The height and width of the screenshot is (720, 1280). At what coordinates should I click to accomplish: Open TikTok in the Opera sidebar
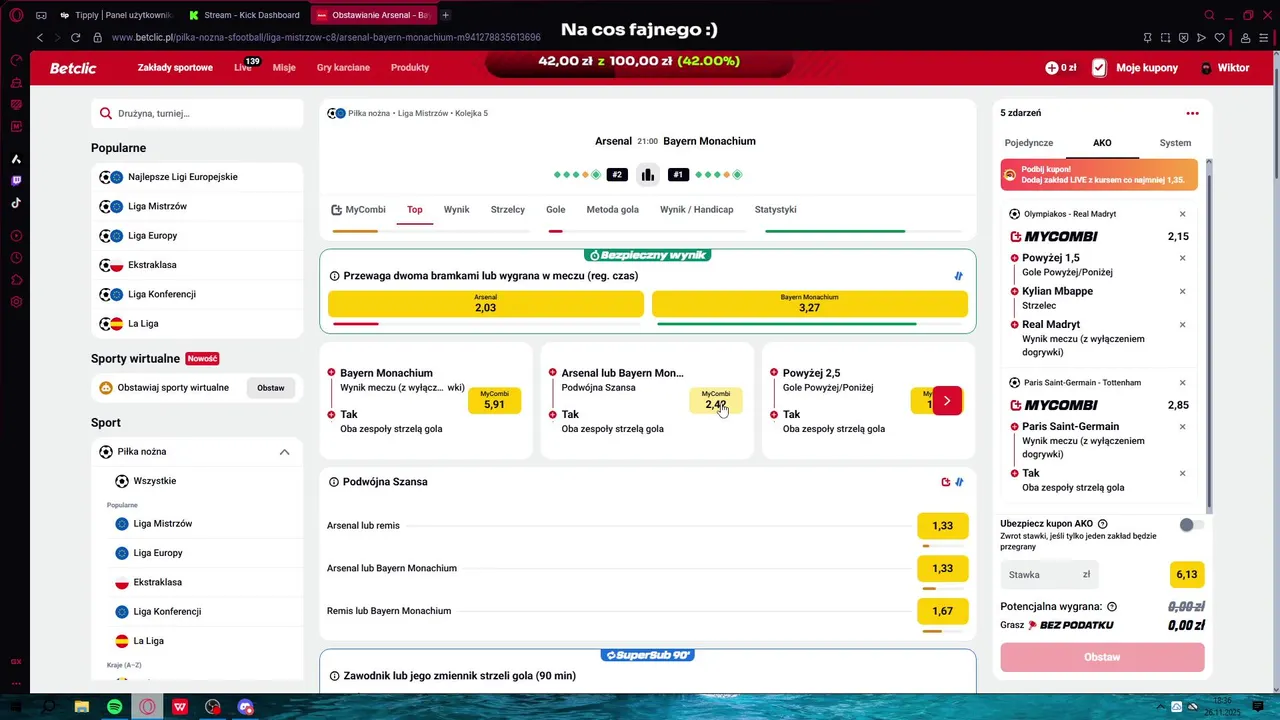[16, 203]
